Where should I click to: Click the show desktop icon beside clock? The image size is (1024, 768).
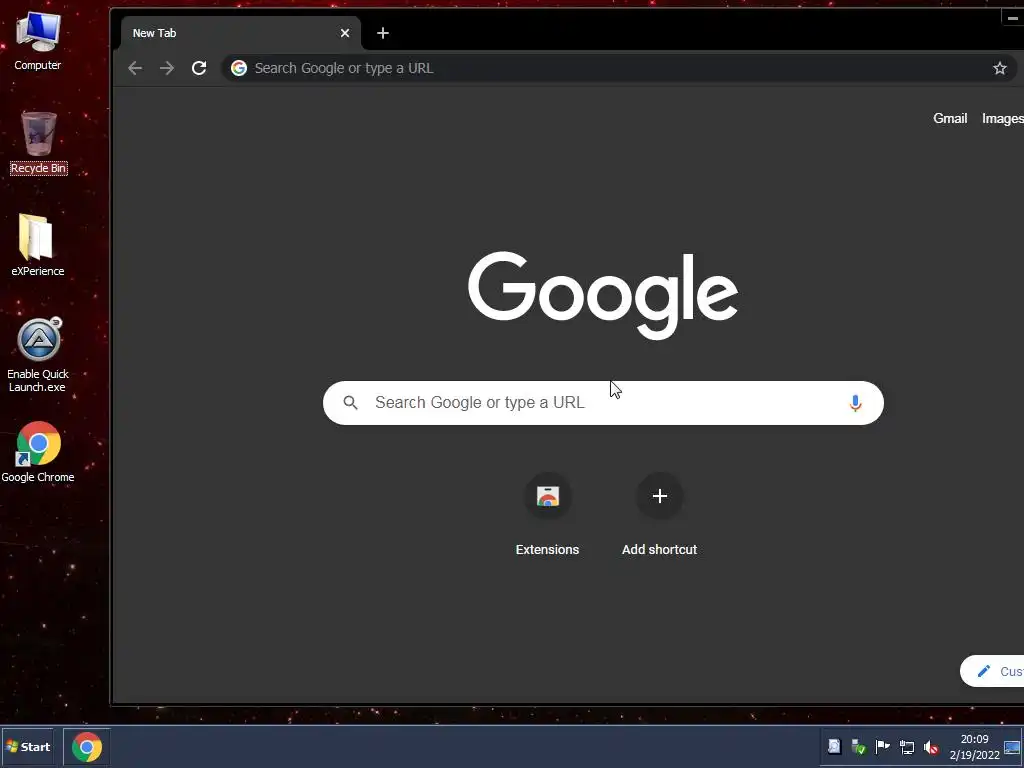pyautogui.click(x=1012, y=747)
